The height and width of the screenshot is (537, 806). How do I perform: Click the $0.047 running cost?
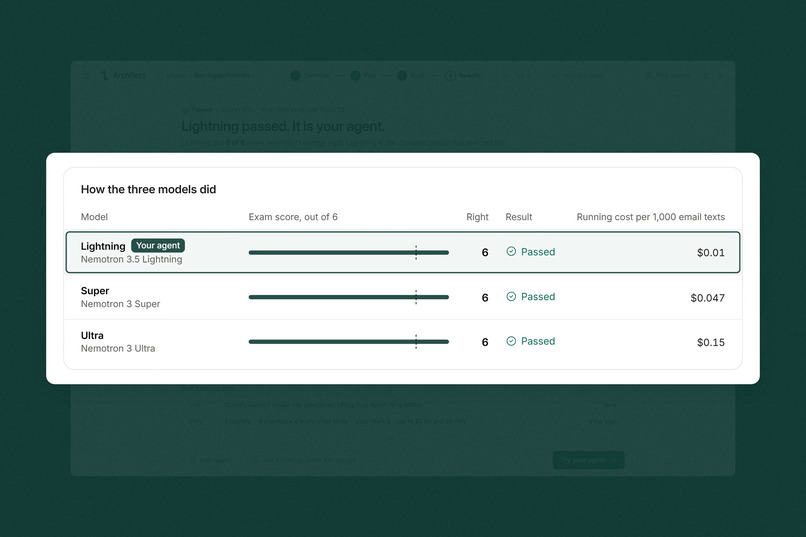[707, 298]
